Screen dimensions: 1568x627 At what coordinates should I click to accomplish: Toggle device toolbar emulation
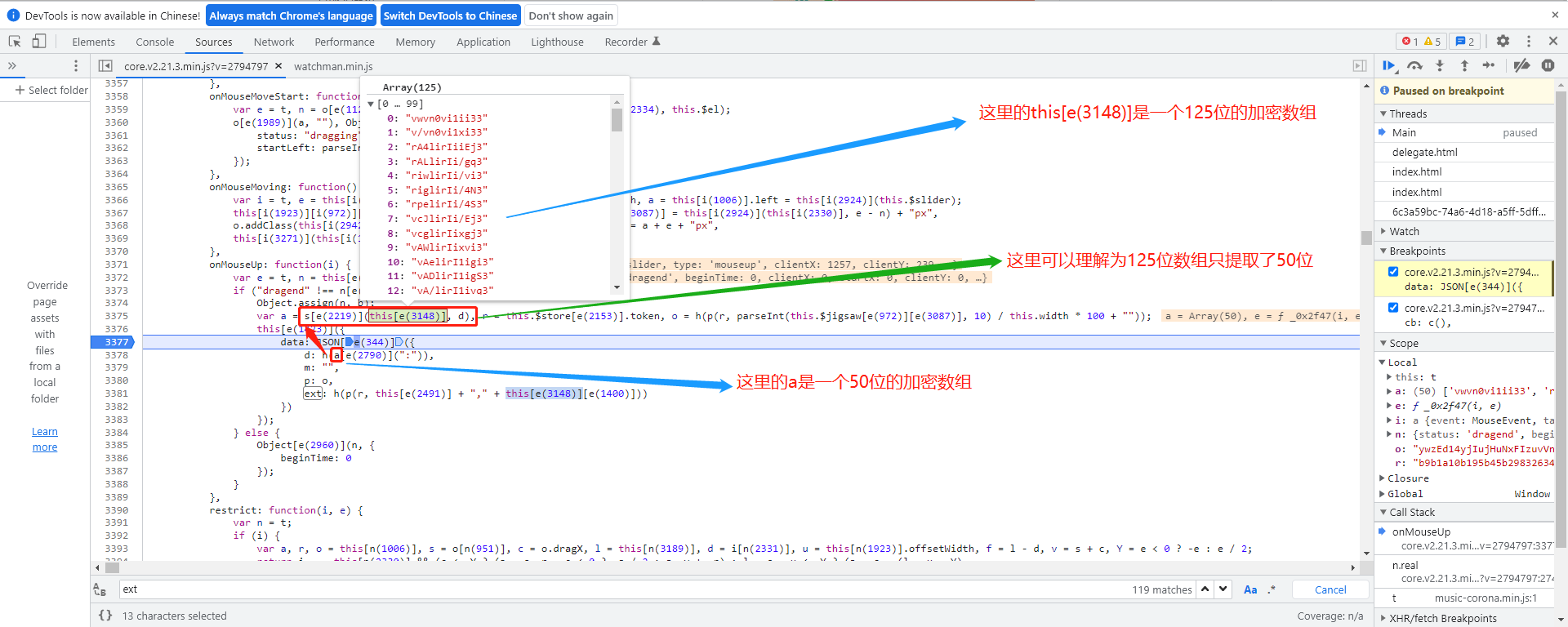pyautogui.click(x=39, y=42)
